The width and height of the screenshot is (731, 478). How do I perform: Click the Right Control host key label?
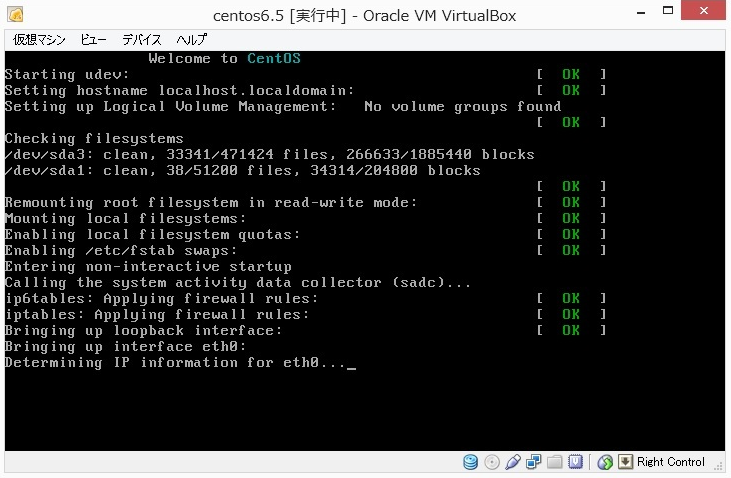671,462
